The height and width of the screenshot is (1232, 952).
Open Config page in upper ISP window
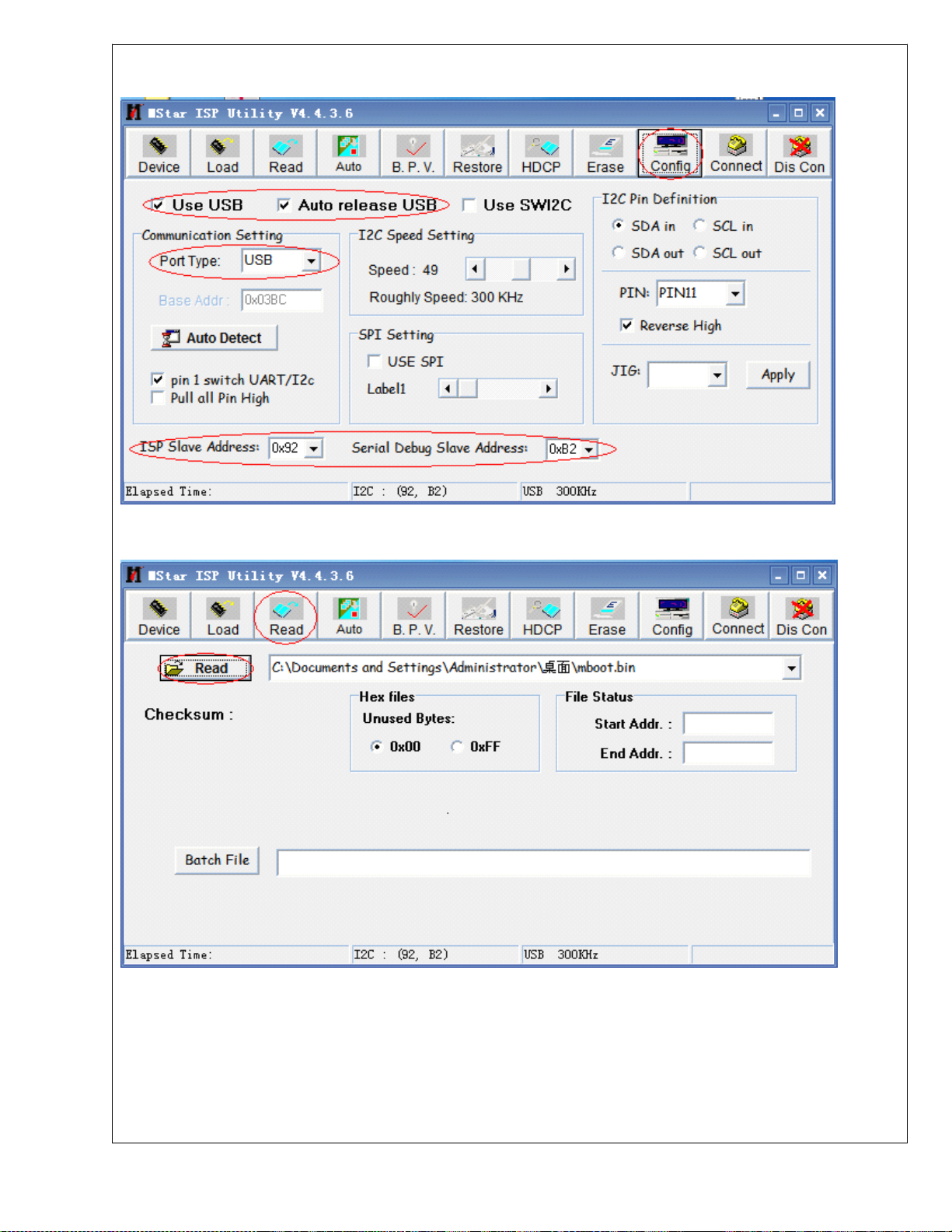(x=670, y=153)
